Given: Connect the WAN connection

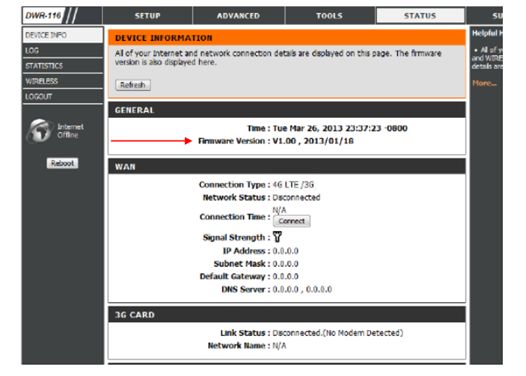Looking at the screenshot, I should pos(292,221).
